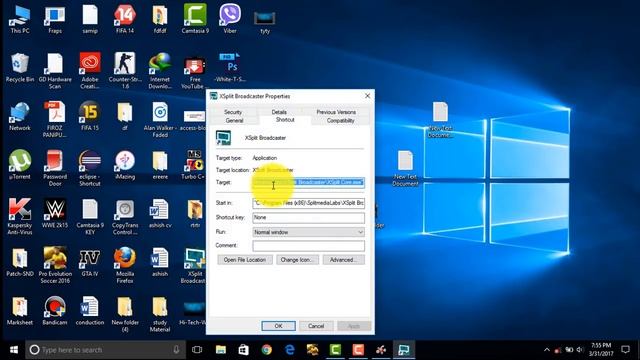Click the Shortcut key field

309,218
